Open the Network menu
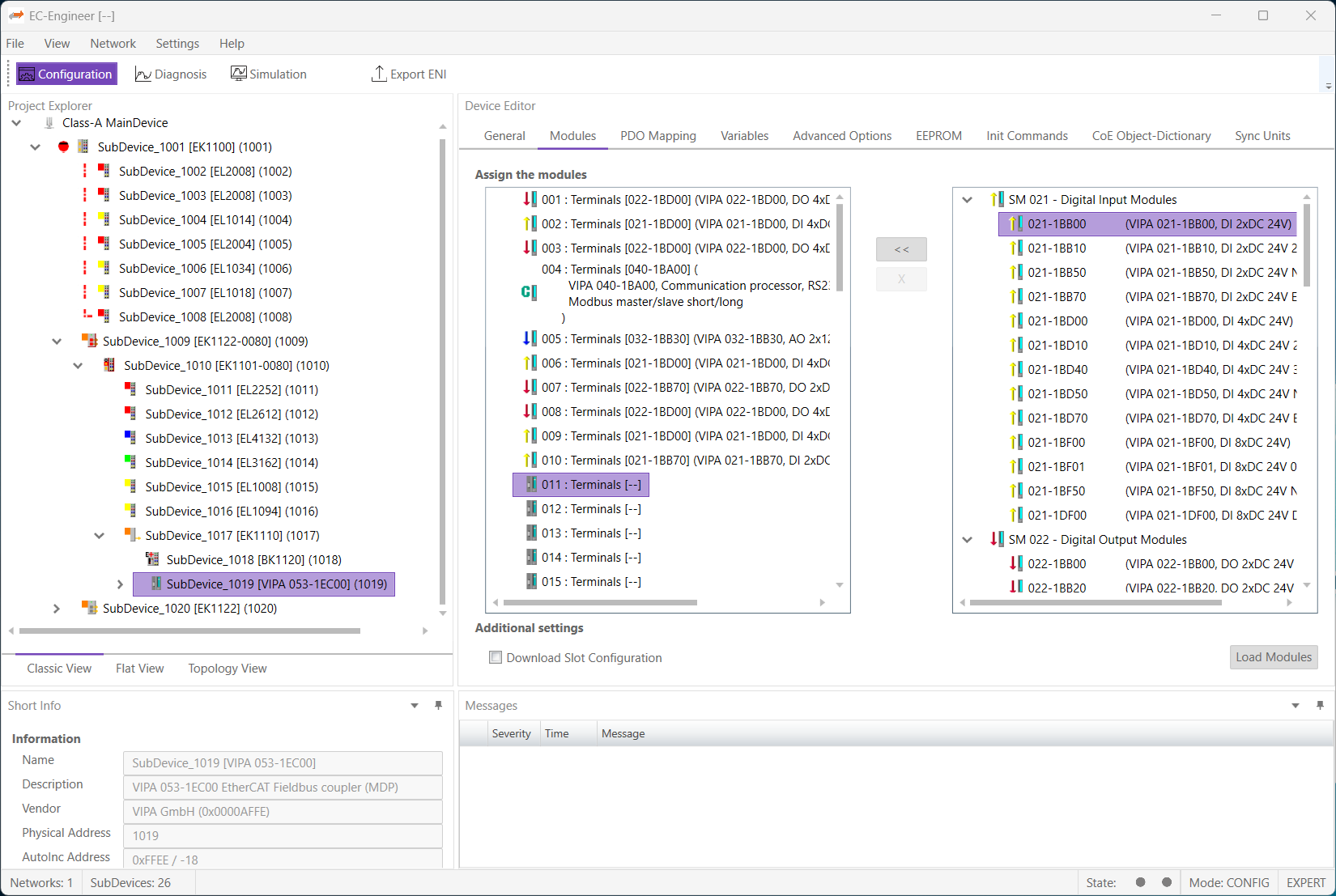Screen dimensions: 1336x896 tap(113, 43)
